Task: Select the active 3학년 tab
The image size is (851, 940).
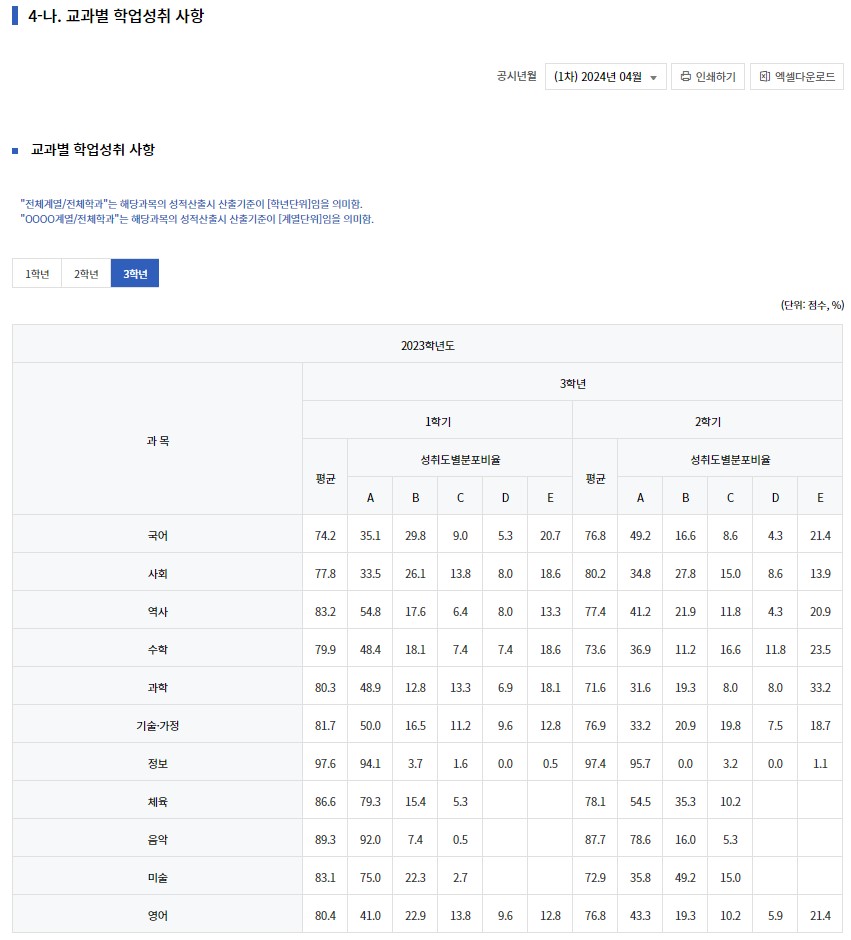Action: [x=134, y=273]
